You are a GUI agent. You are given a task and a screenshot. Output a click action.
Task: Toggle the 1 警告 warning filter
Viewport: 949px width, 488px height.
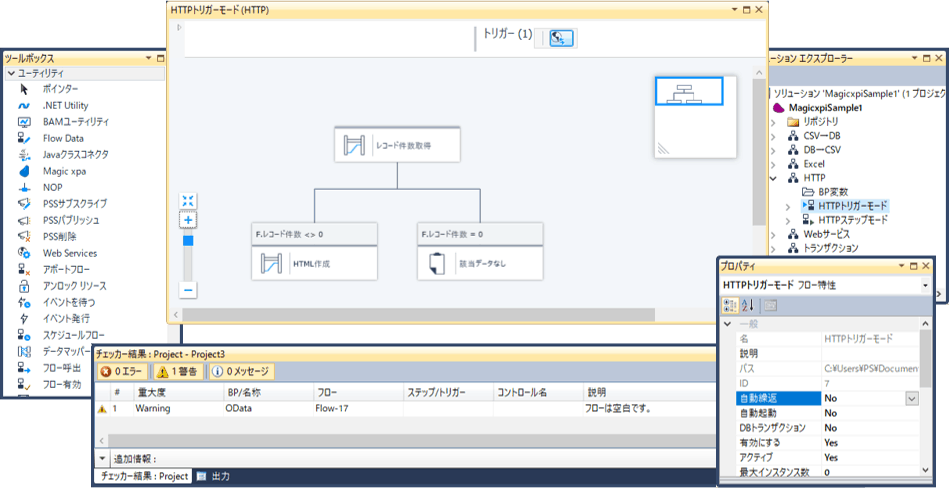tap(177, 371)
